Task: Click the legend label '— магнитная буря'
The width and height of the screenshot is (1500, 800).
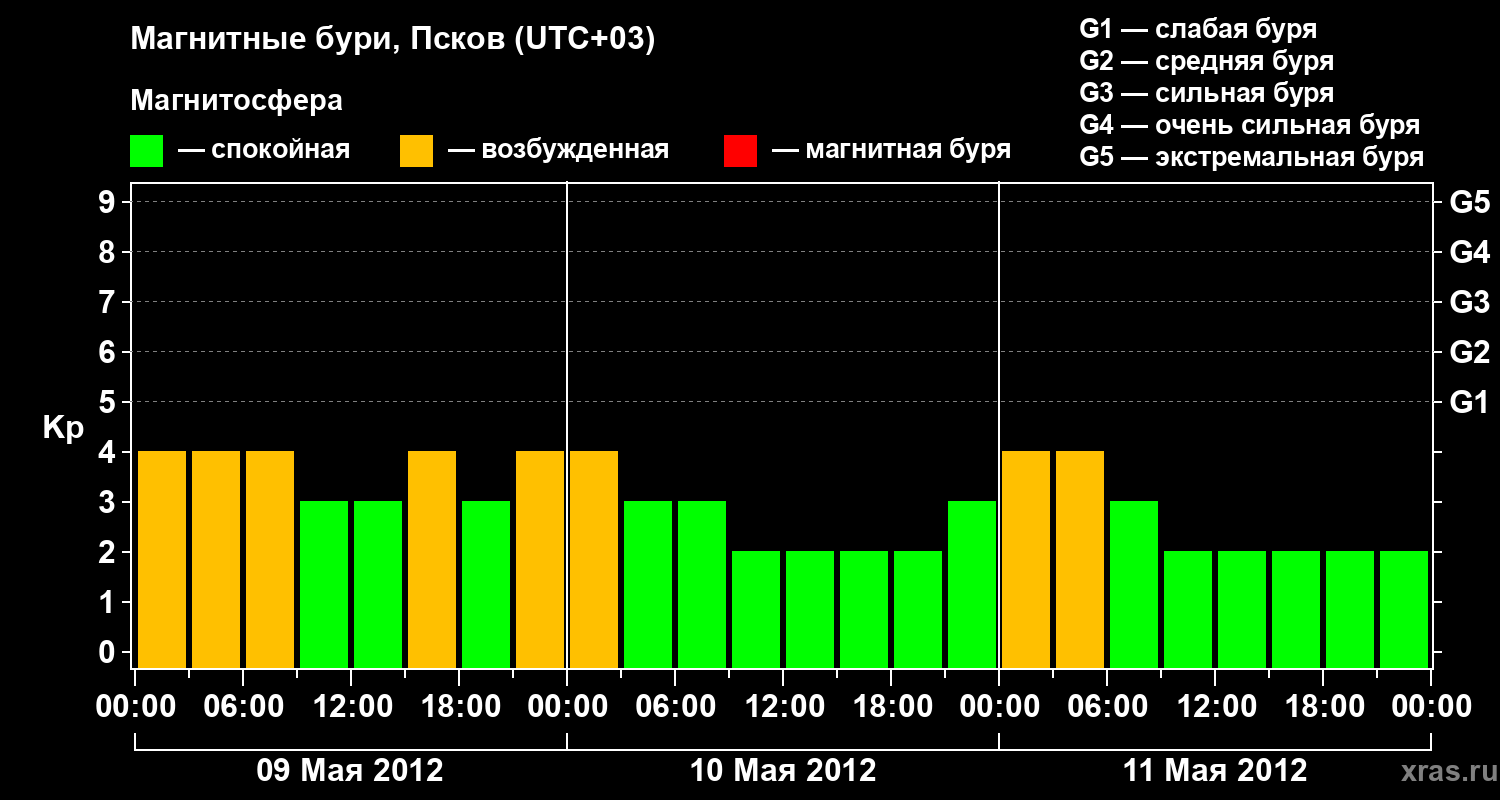Action: coord(891,150)
